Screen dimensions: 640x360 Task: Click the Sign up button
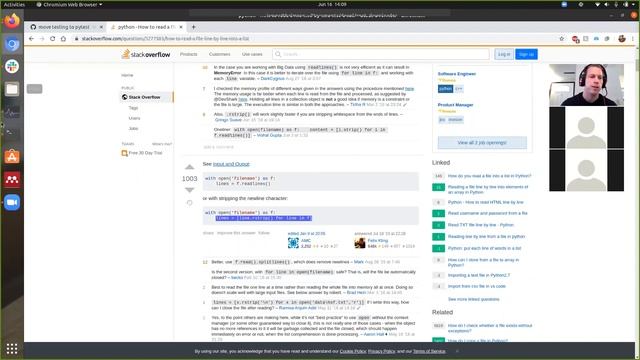click(x=526, y=54)
